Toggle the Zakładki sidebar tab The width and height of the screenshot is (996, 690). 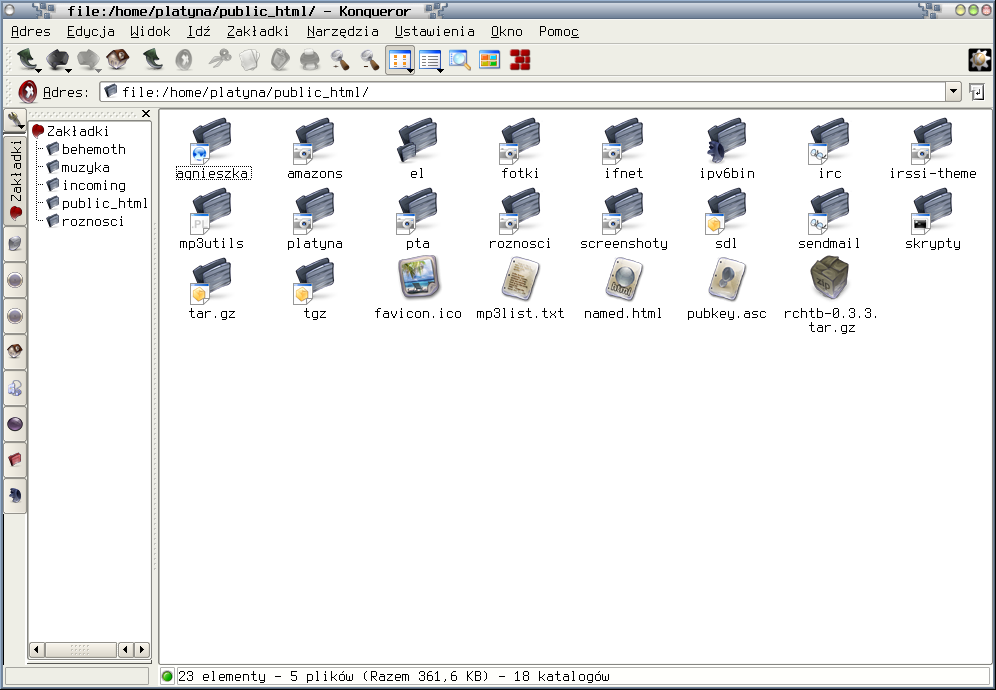[15, 180]
